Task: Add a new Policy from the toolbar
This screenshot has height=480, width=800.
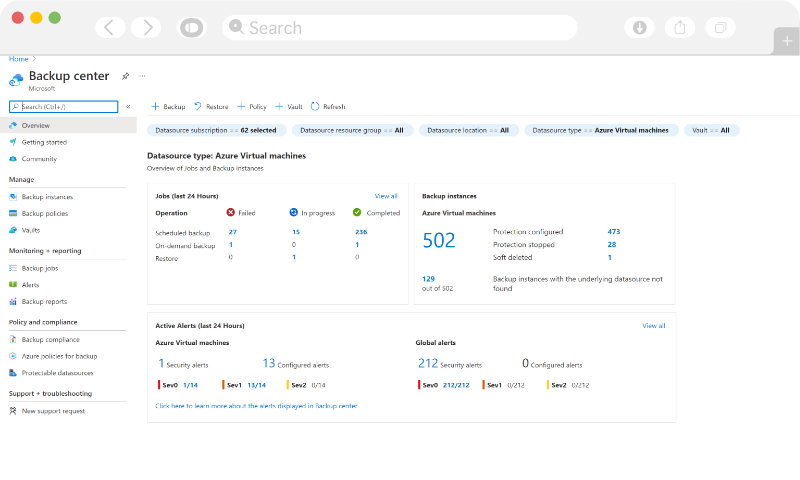Action: pos(251,106)
